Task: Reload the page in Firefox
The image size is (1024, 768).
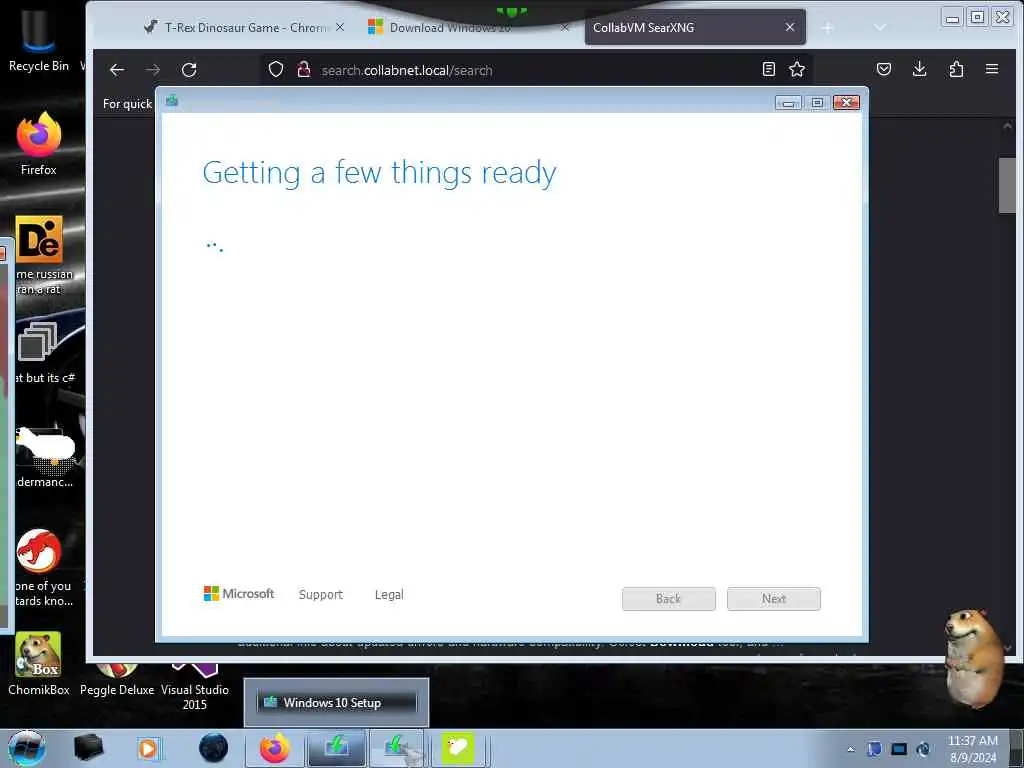Action: (189, 70)
